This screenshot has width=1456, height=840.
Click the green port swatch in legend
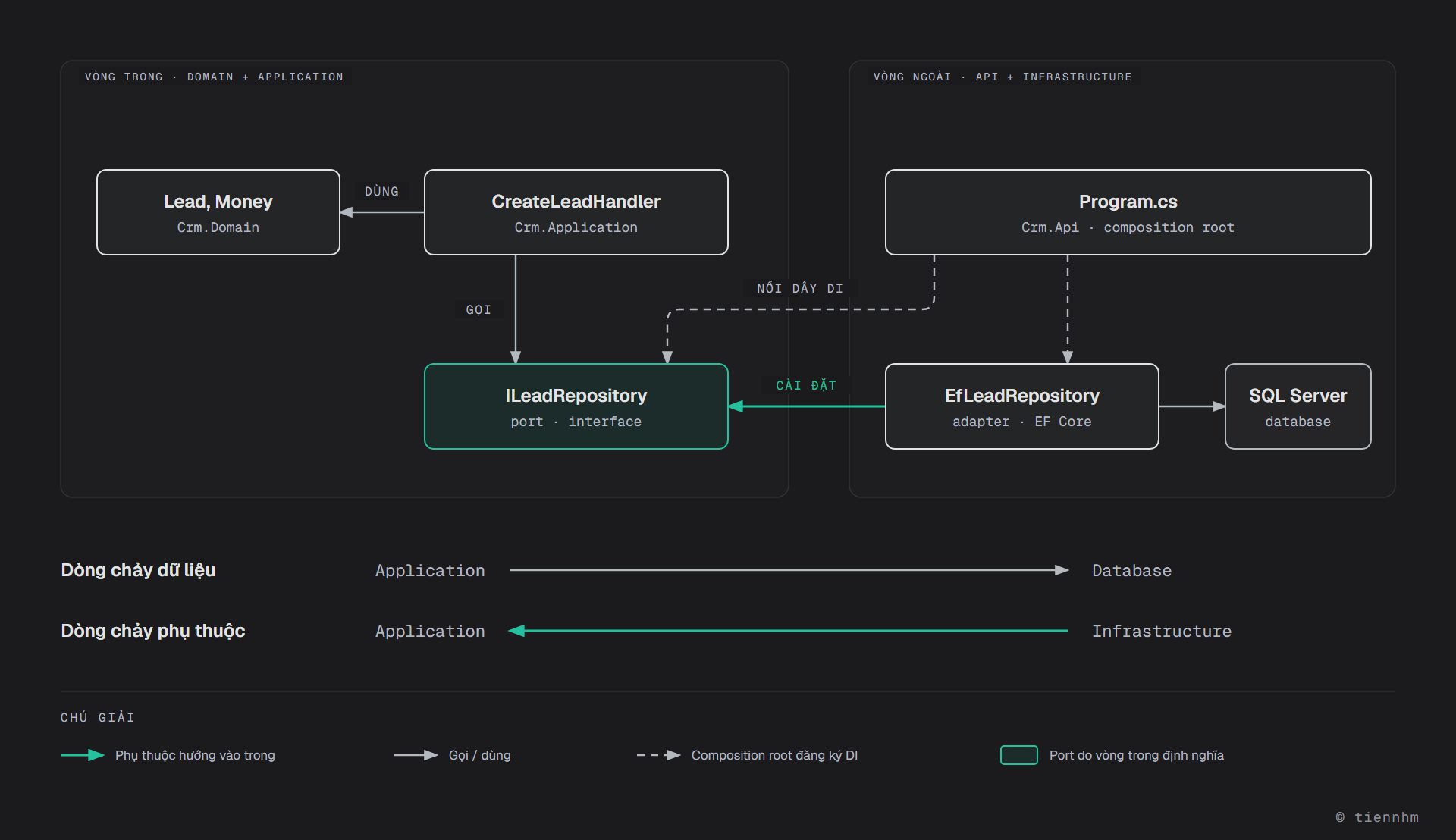click(1019, 755)
